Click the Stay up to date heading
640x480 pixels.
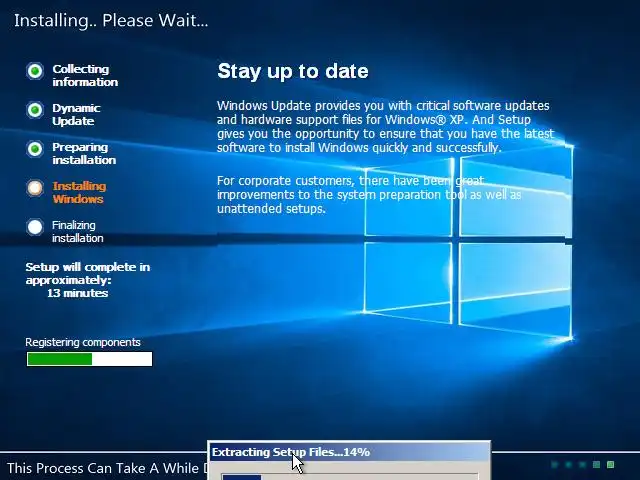point(293,71)
